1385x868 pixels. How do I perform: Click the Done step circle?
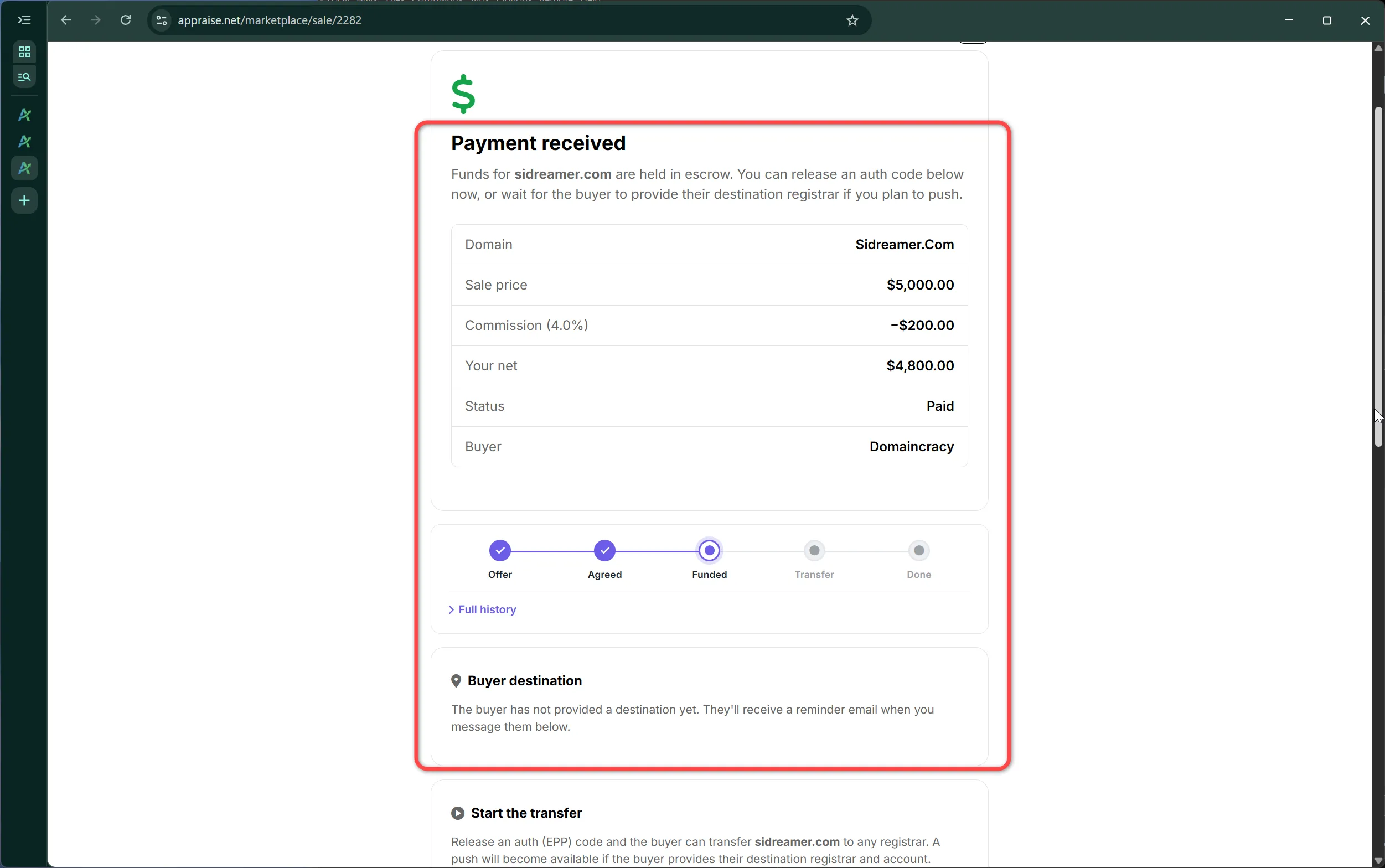point(919,551)
